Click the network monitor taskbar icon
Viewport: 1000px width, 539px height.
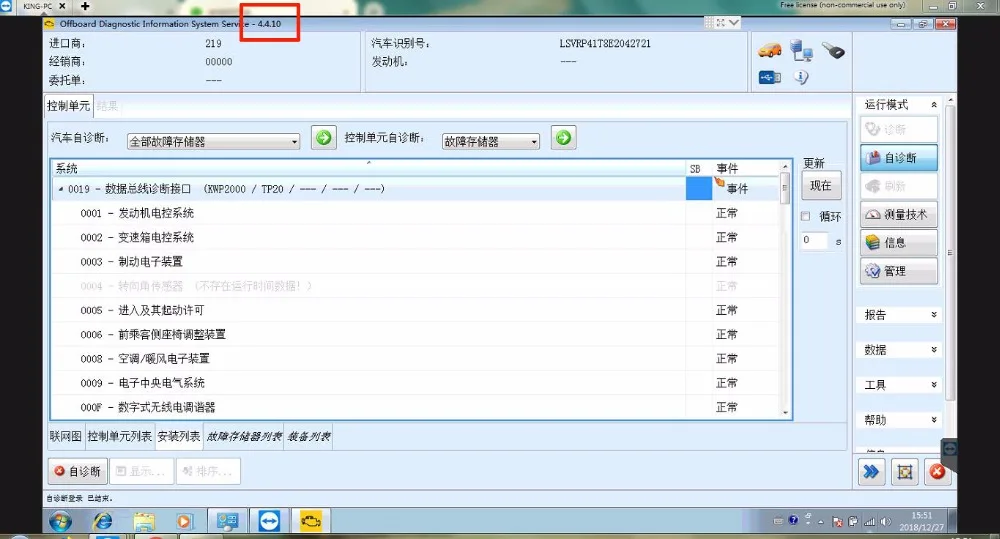pyautogui.click(x=228, y=522)
